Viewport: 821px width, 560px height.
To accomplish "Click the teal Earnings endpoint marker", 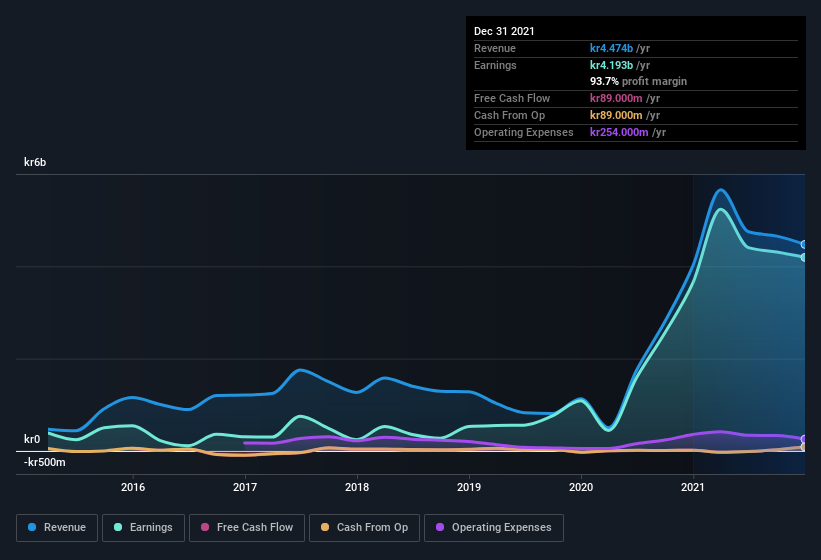I will tap(804, 258).
